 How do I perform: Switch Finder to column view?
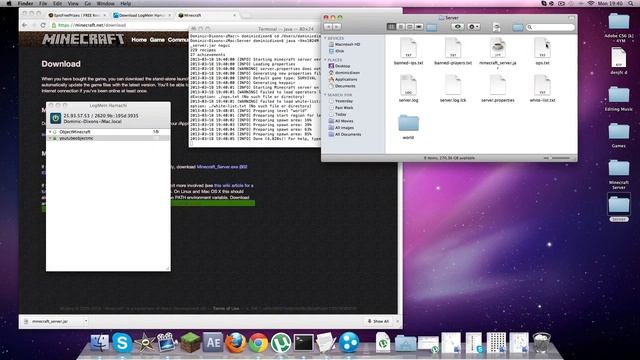[x=410, y=27]
